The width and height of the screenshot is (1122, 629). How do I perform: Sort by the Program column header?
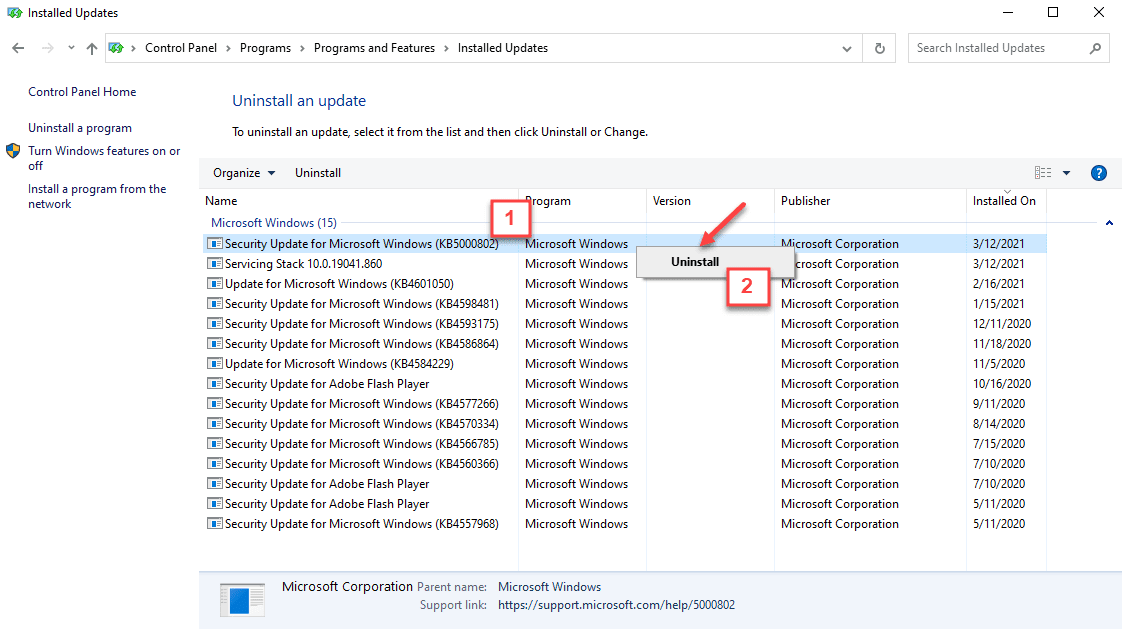pos(548,201)
